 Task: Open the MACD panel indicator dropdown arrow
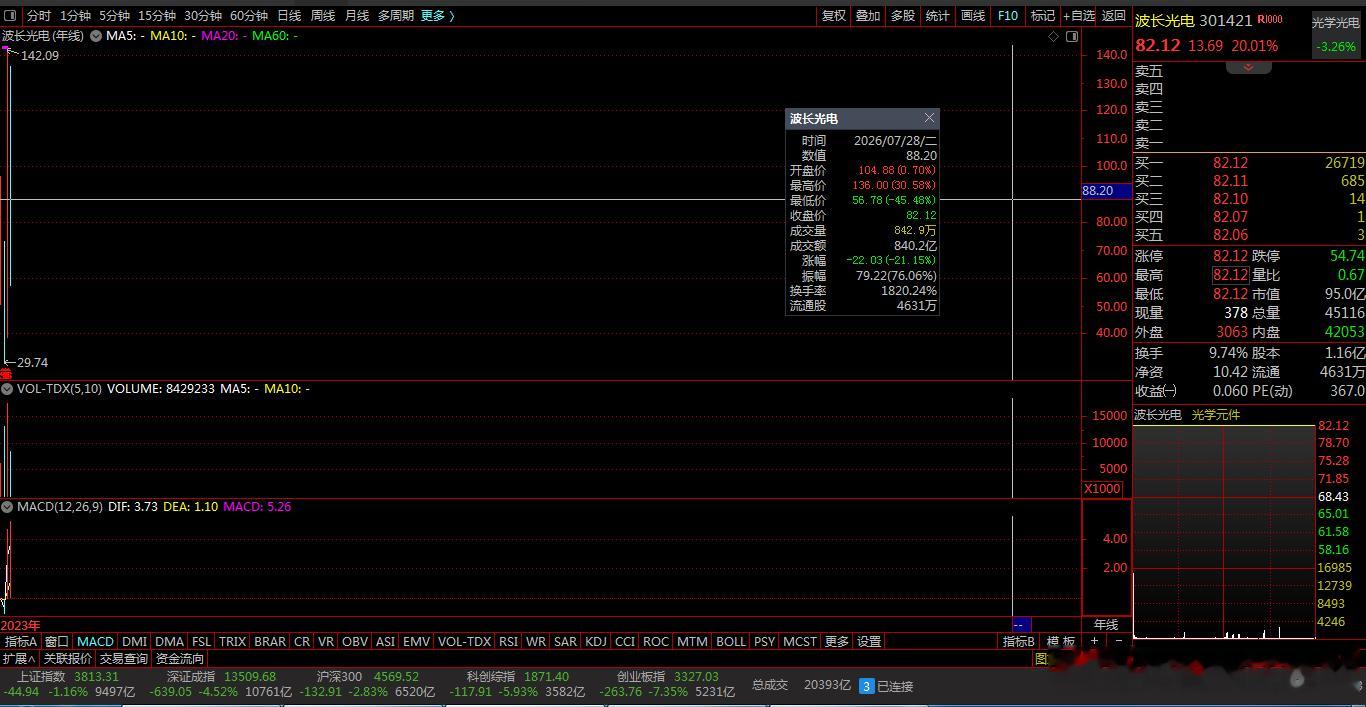[x=7, y=507]
